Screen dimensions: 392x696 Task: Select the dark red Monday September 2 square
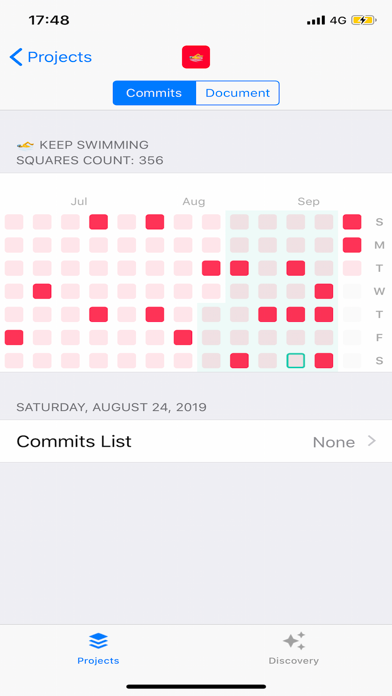click(x=352, y=245)
